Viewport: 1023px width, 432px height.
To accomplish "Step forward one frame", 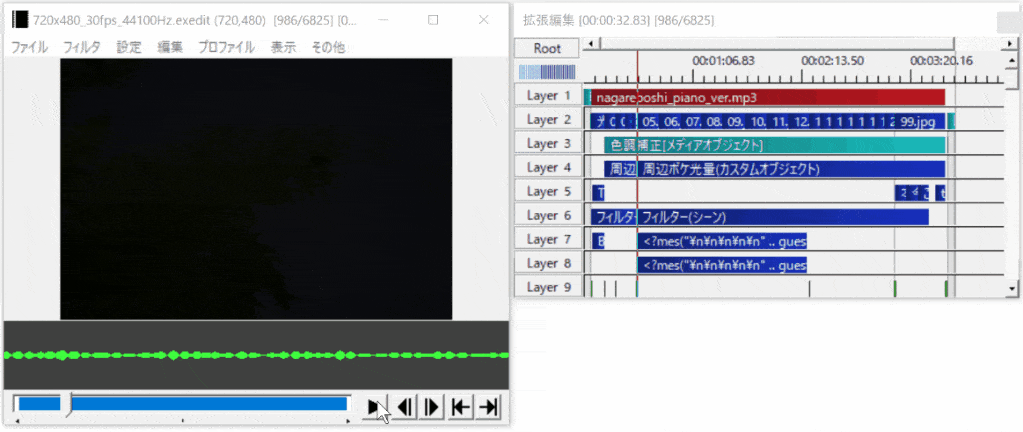I will [x=433, y=406].
